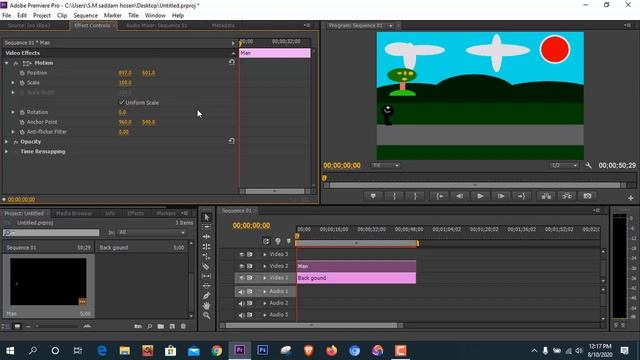Image resolution: width=640 pixels, height=360 pixels.
Task: Open the Title menu
Action: [x=133, y=16]
